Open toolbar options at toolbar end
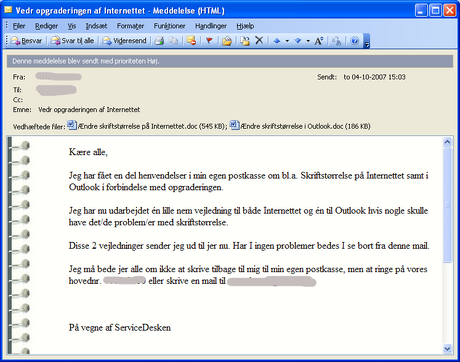 (x=366, y=41)
